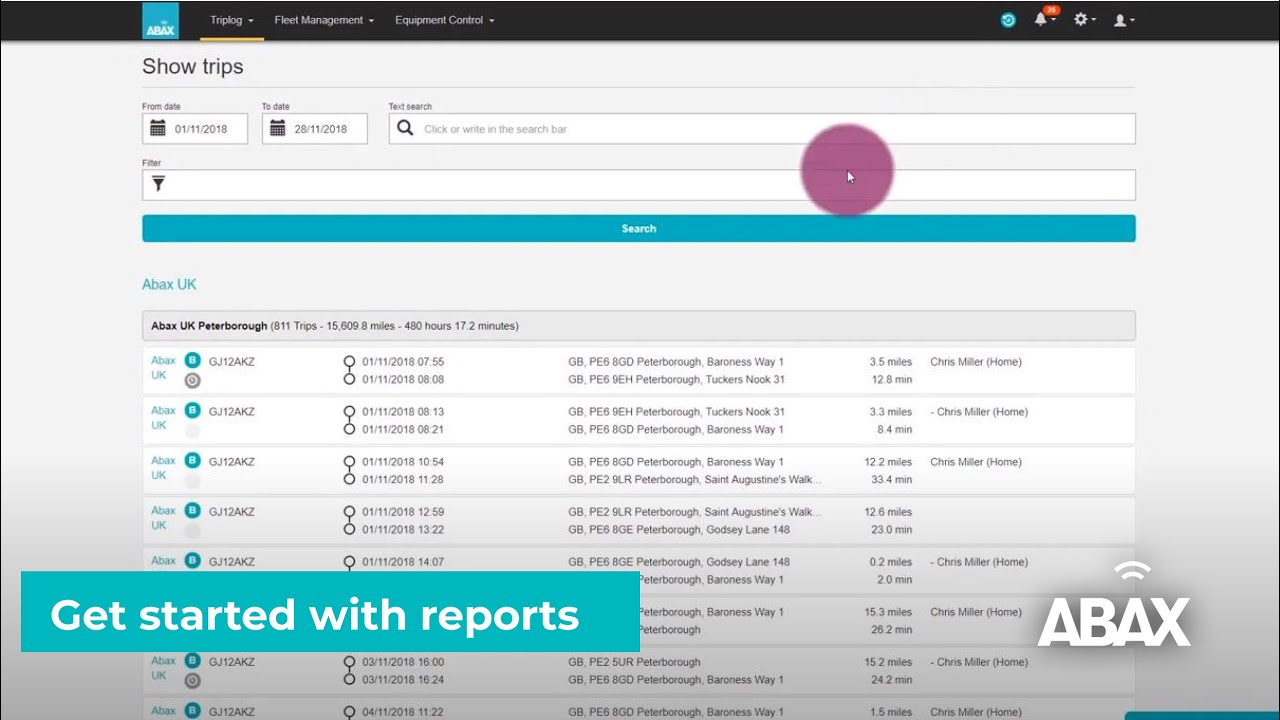Screen dimensions: 1280x720
Task: Click the end time 01/11/2018 13:22
Action: [403, 530]
